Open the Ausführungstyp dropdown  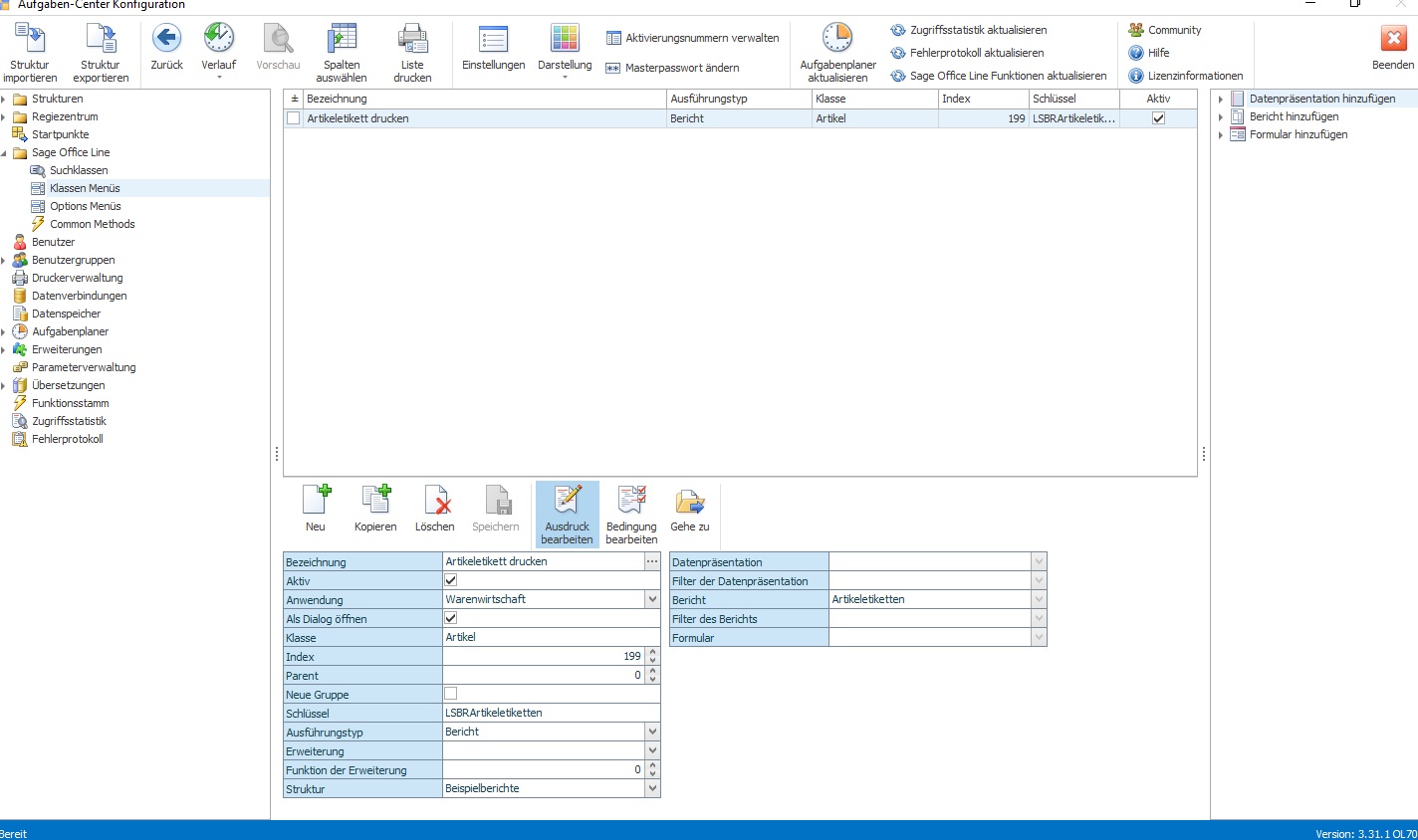tap(652, 732)
